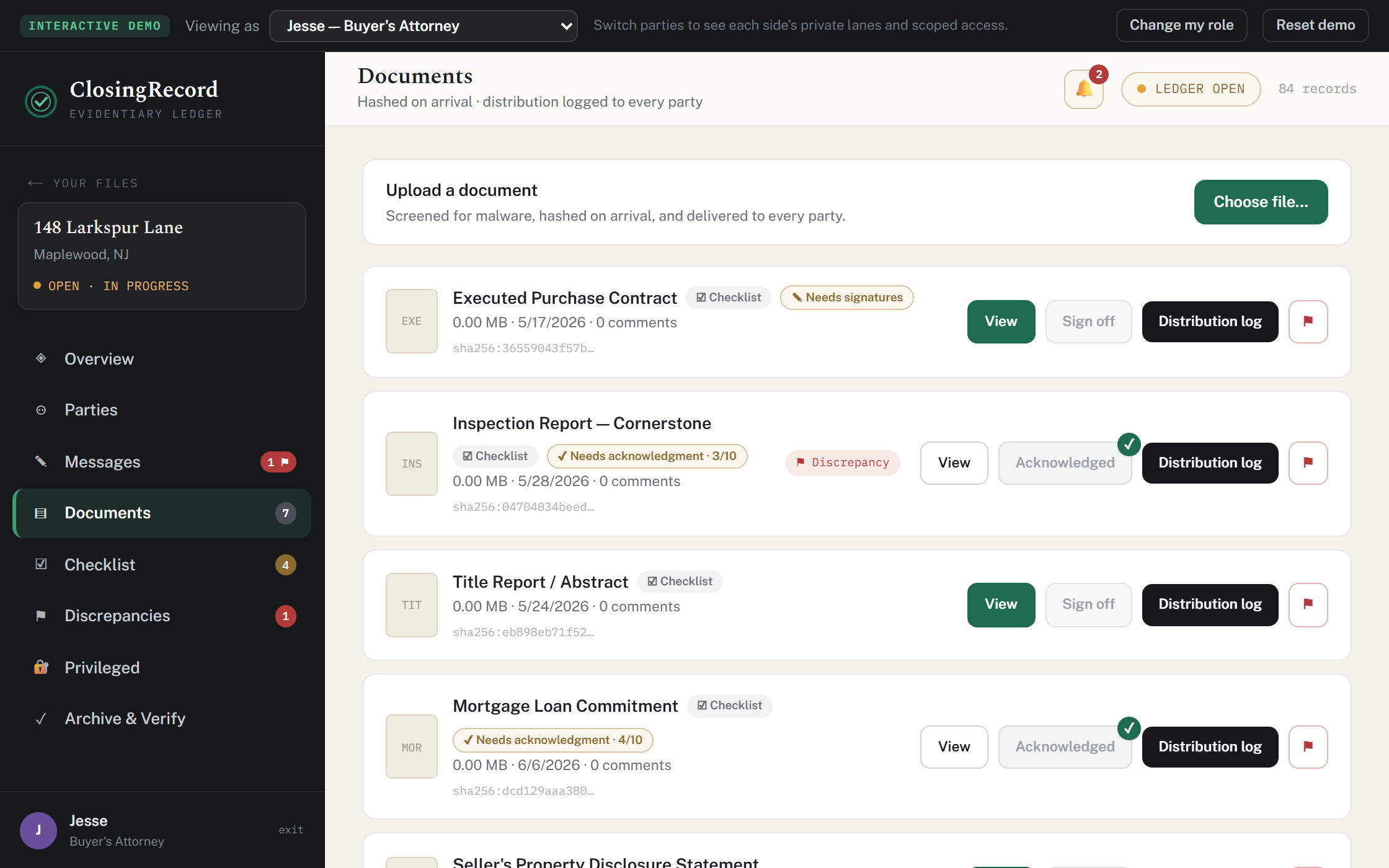This screenshot has width=1389, height=868.
Task: Click the TIT file type thumbnail
Action: (x=412, y=605)
